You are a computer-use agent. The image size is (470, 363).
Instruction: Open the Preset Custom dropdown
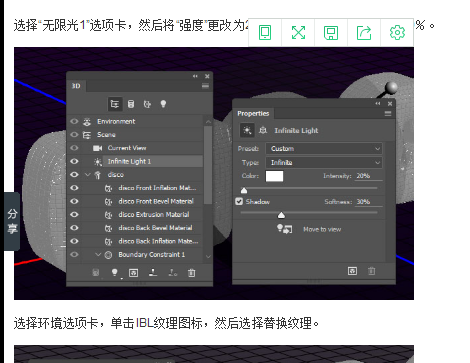[324, 149]
